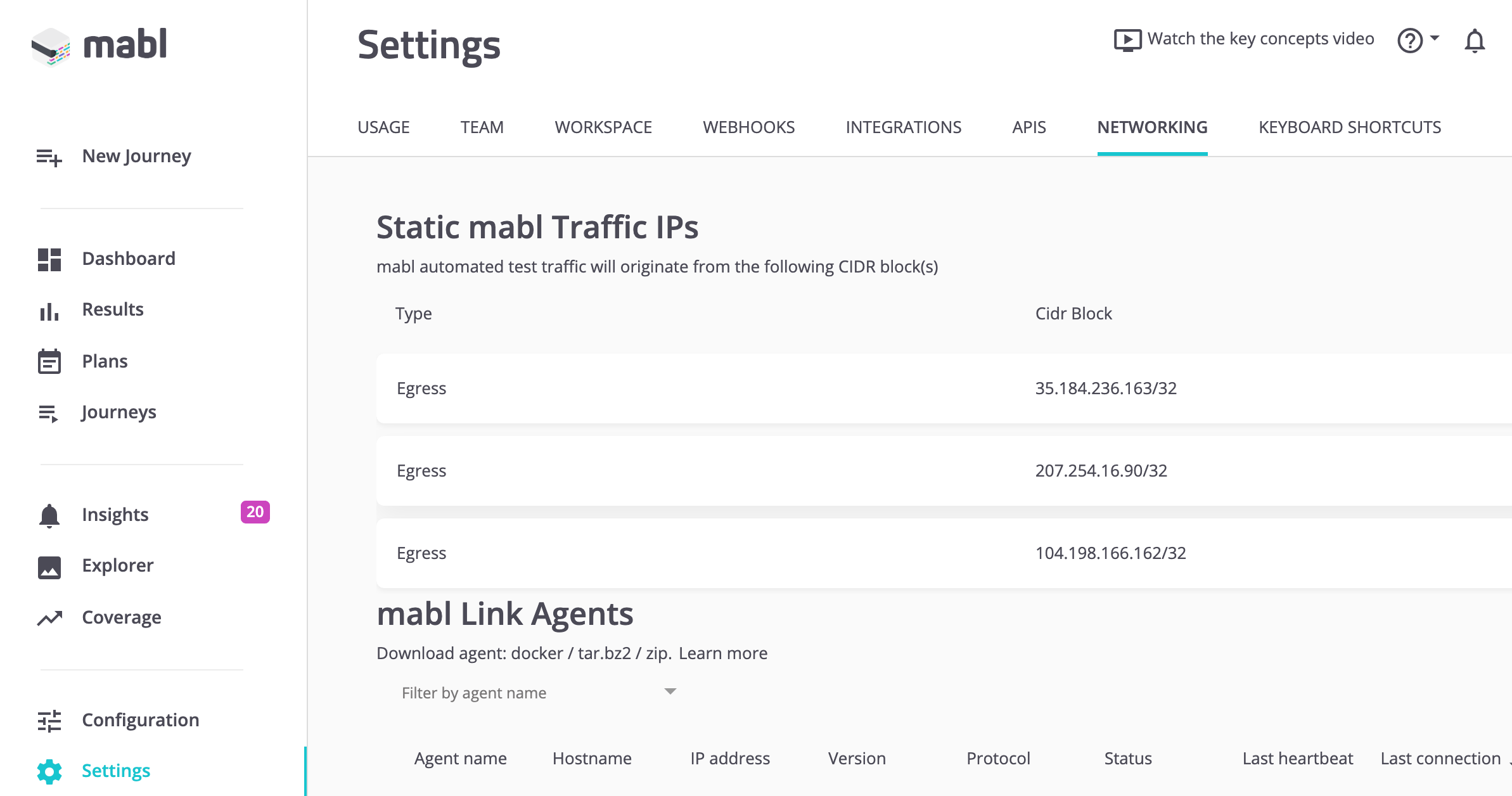Select the Explorer image icon
The height and width of the screenshot is (796, 1512).
(49, 566)
